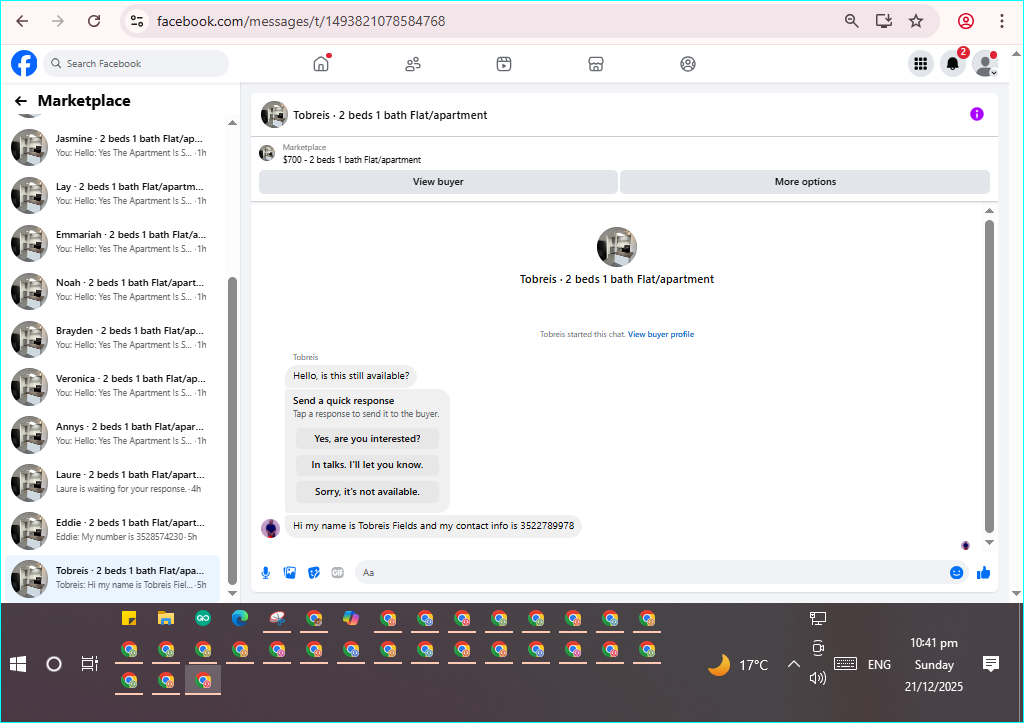This screenshot has height=723, width=1024.
Task: Click the browser back arrow
Action: point(22,21)
